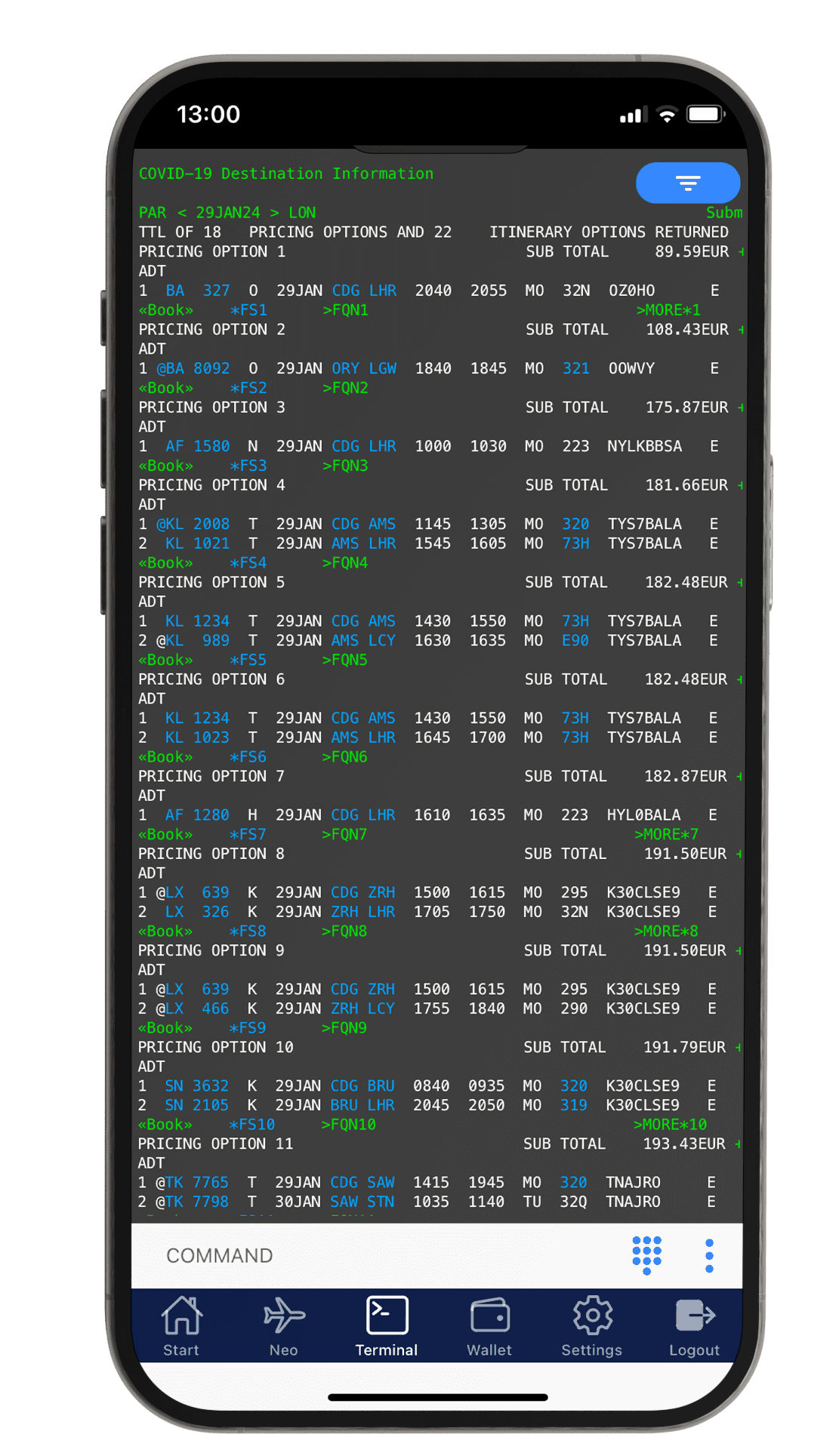Viewport: 839px width, 1456px height.
Task: Open fare summary *FS2
Action: [248, 388]
